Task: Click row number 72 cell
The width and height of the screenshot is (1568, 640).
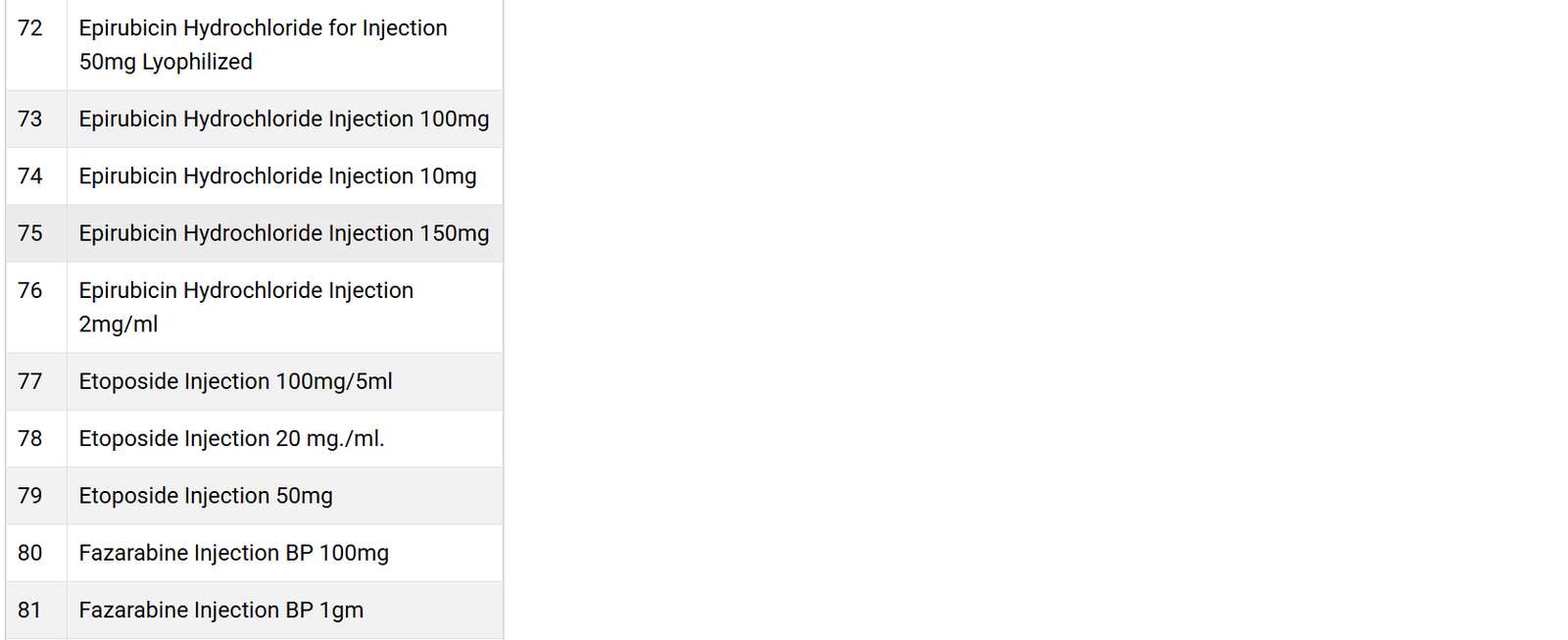Action: [x=36, y=45]
